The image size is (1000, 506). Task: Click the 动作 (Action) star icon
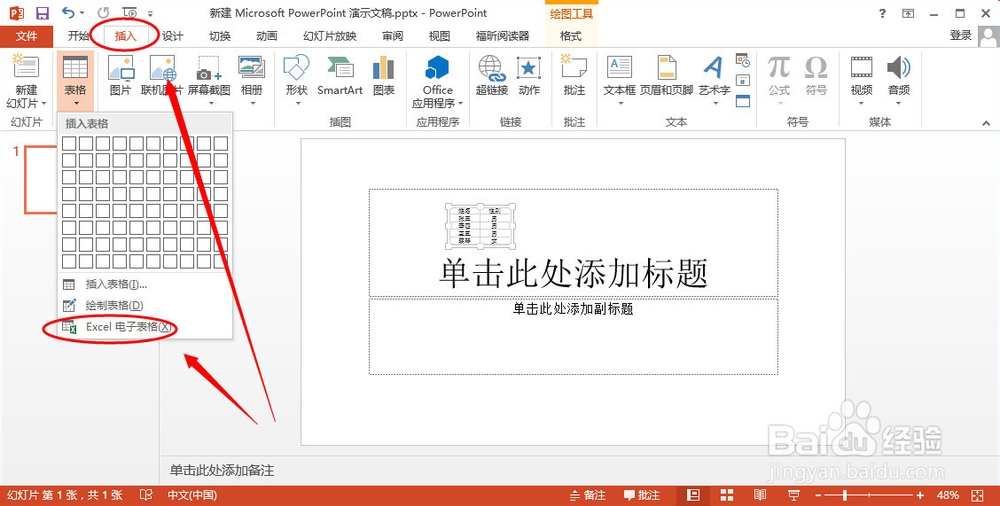tap(529, 68)
